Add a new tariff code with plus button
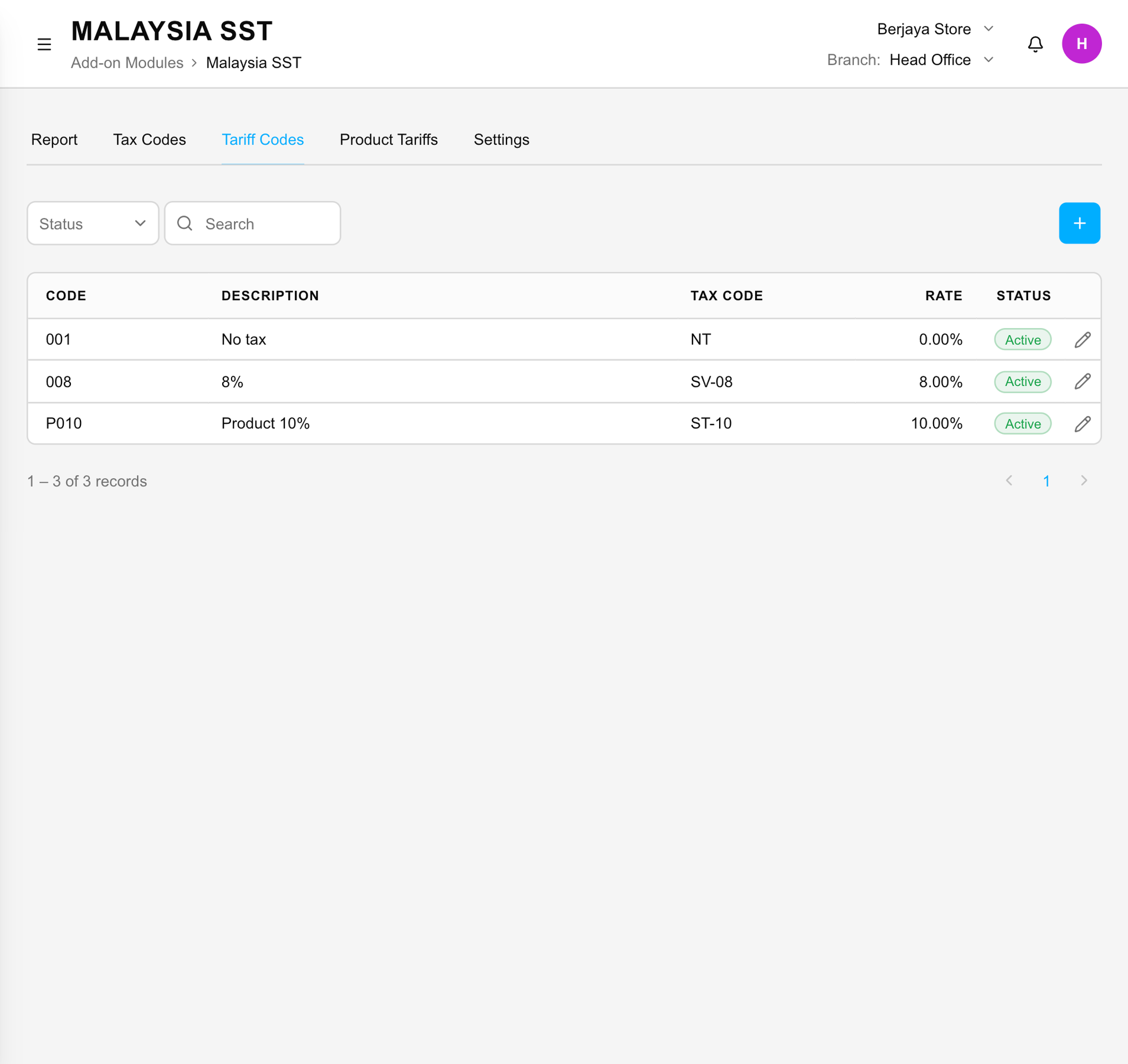This screenshot has height=1064, width=1128. click(x=1079, y=223)
